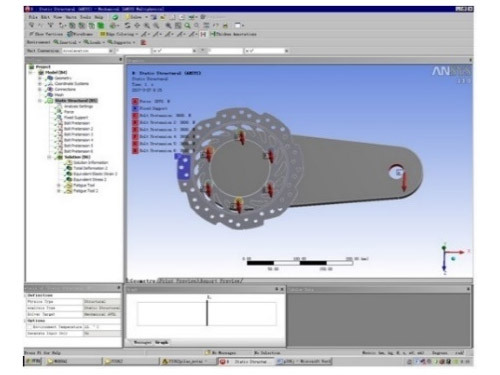Select the Pan view tool icon
Screen dimensions: 500x375
pyautogui.click(x=137, y=25)
